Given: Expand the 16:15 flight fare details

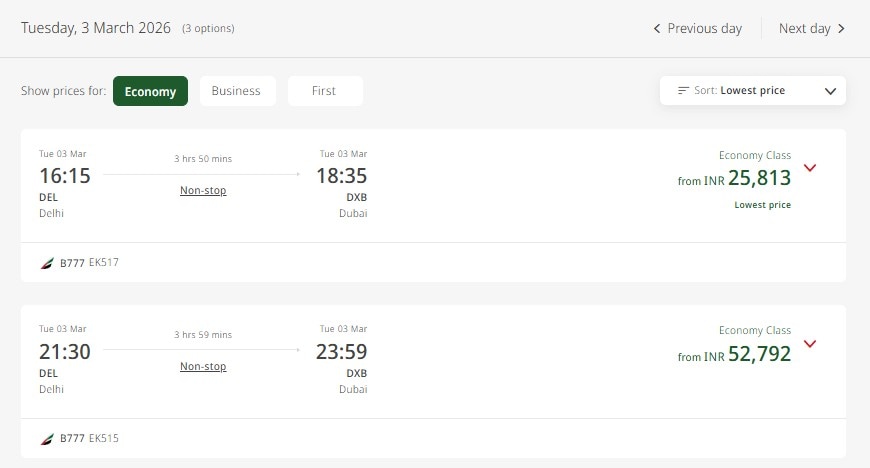Looking at the screenshot, I should pyautogui.click(x=810, y=168).
